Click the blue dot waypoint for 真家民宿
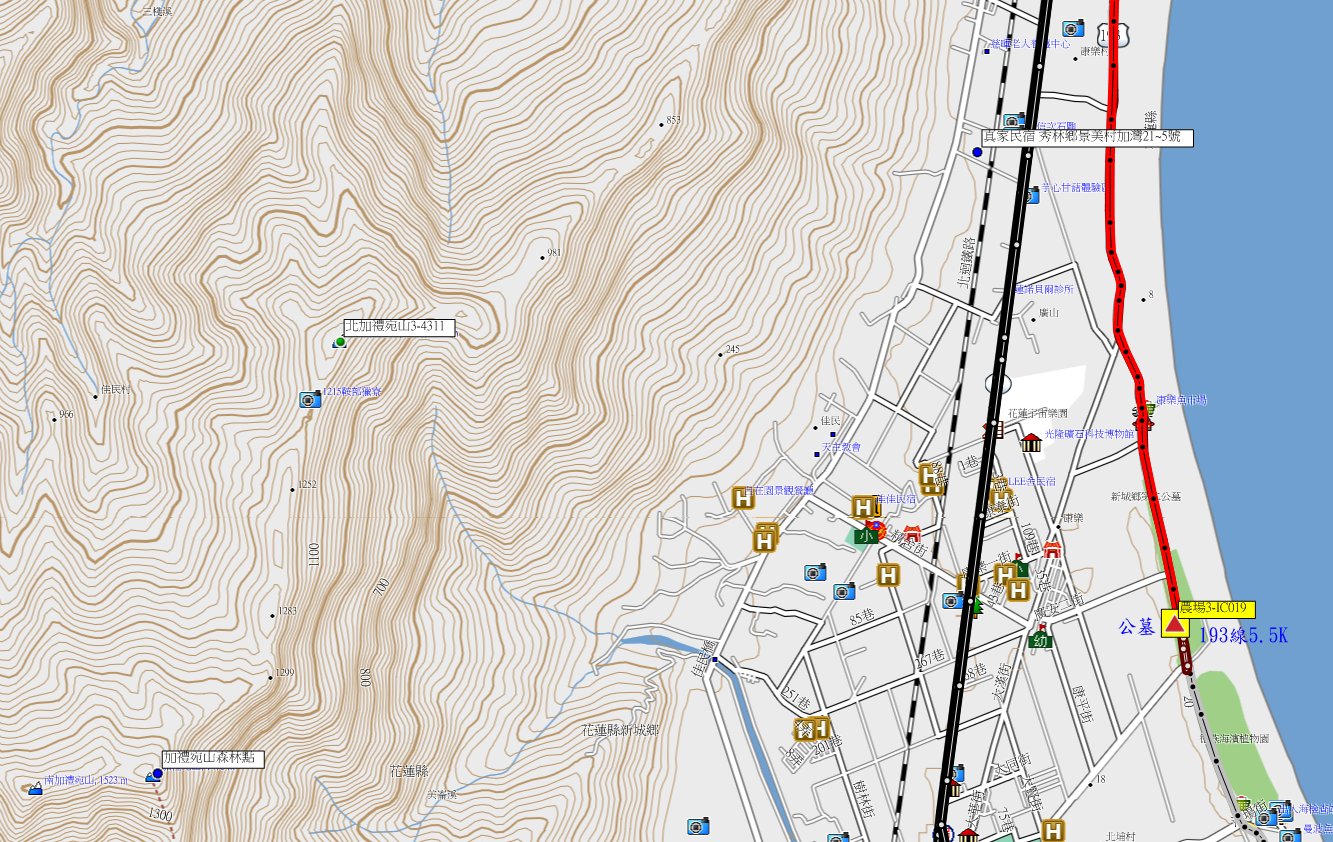The width and height of the screenshot is (1333, 842). [977, 152]
